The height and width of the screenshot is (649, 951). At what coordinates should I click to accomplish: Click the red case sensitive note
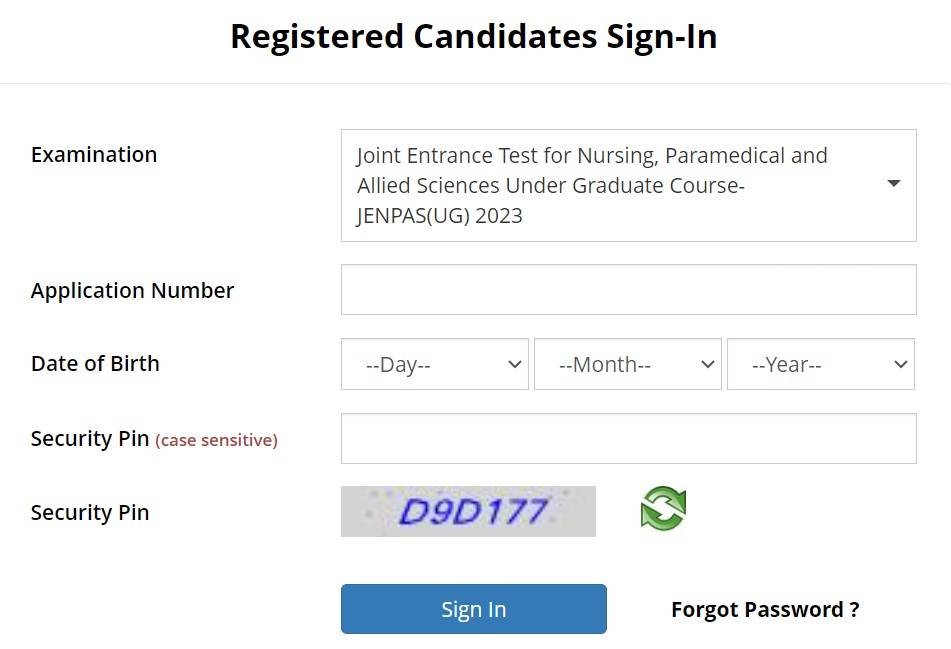(x=216, y=440)
